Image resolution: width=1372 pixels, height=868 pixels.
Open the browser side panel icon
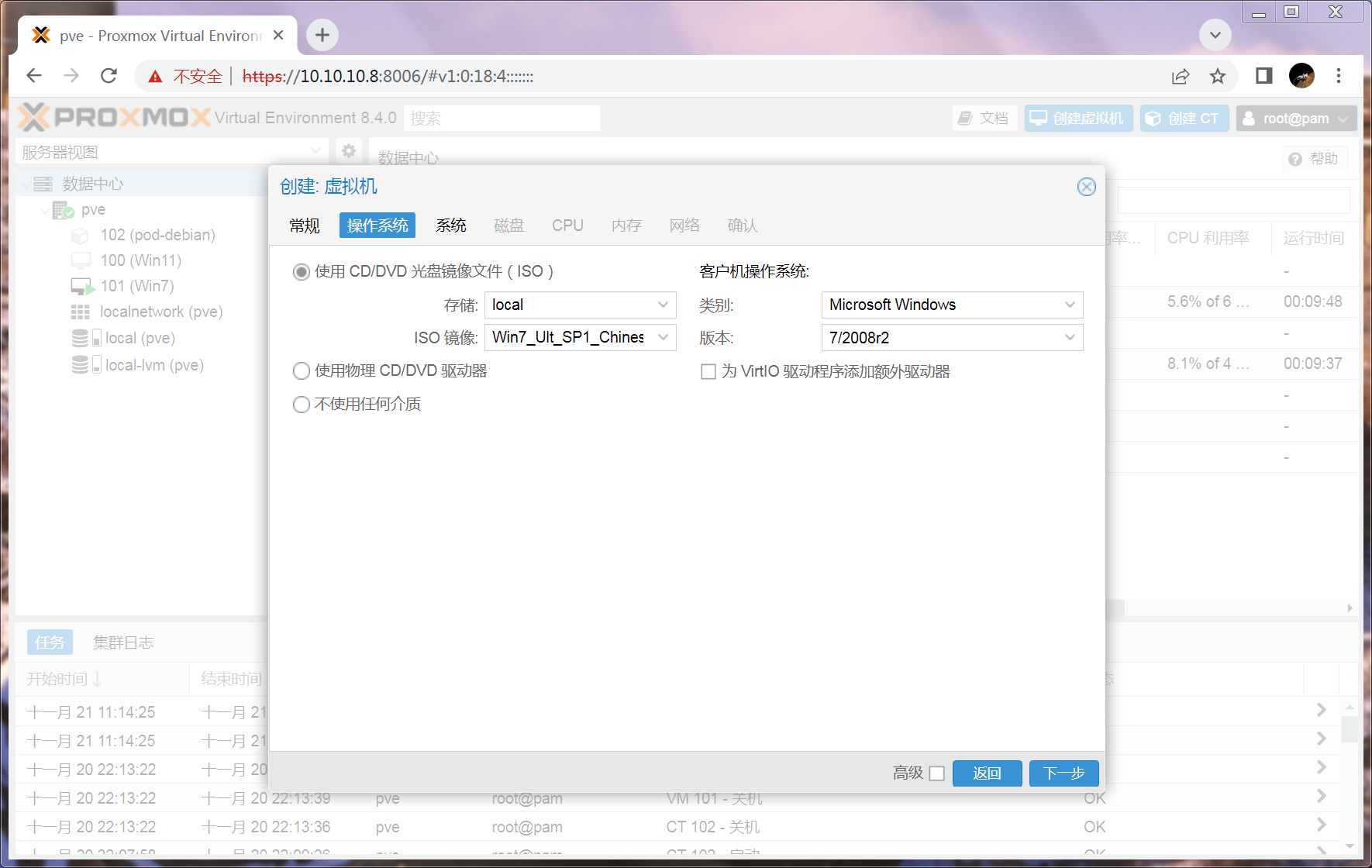tap(1264, 76)
